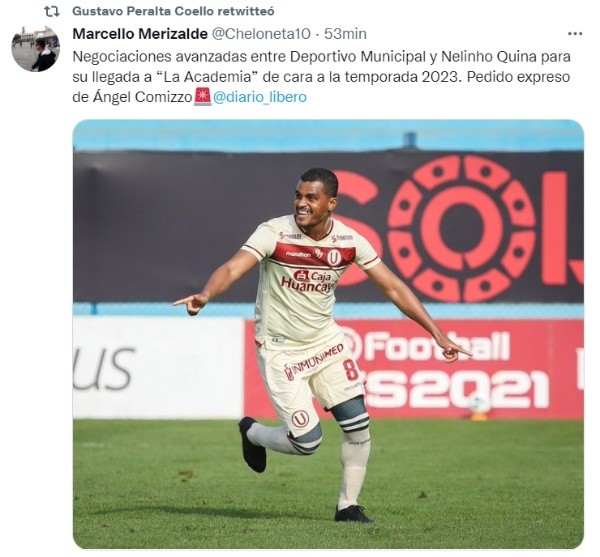Click the Marcello Merizalde display name
600x557 pixels.
coord(140,34)
